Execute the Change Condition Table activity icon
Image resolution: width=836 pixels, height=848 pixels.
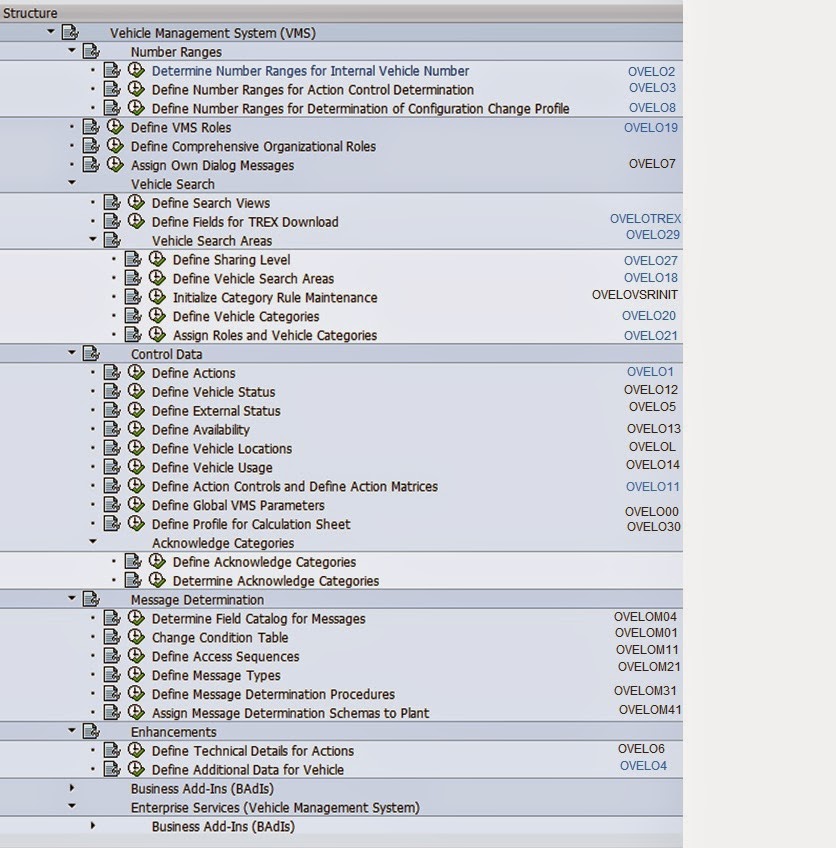[x=135, y=637]
